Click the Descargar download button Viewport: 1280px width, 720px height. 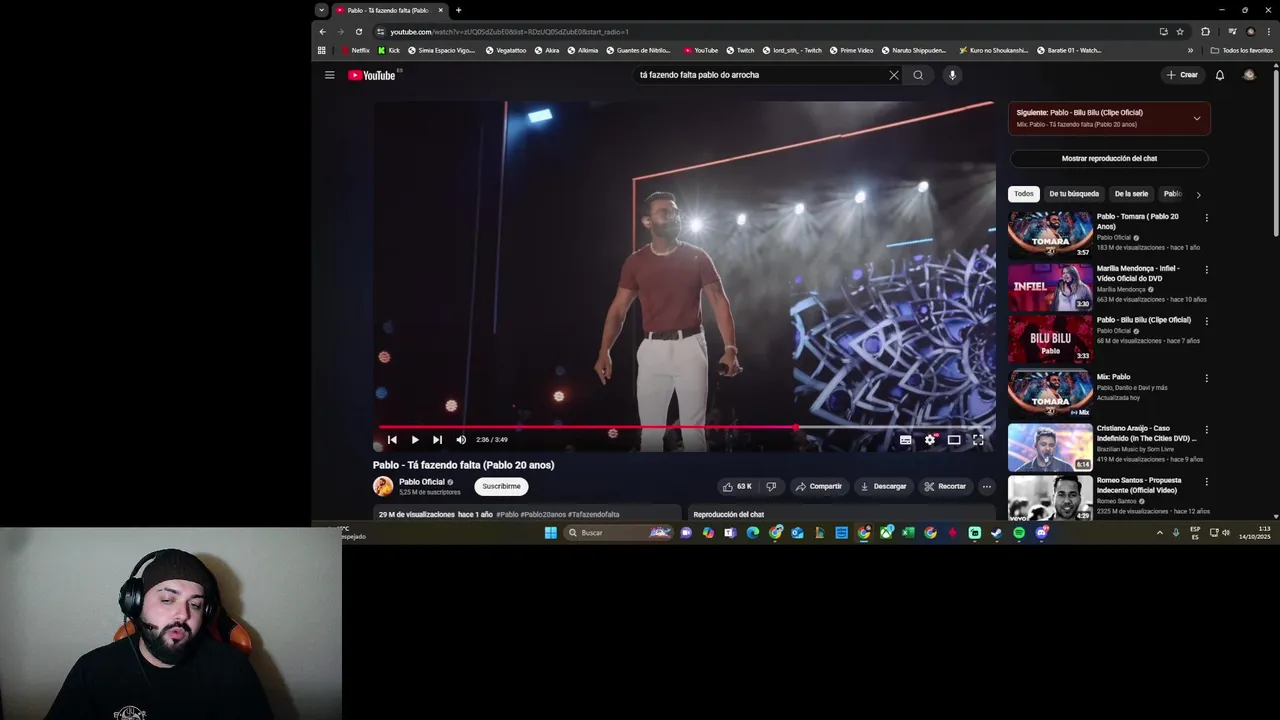coord(884,487)
